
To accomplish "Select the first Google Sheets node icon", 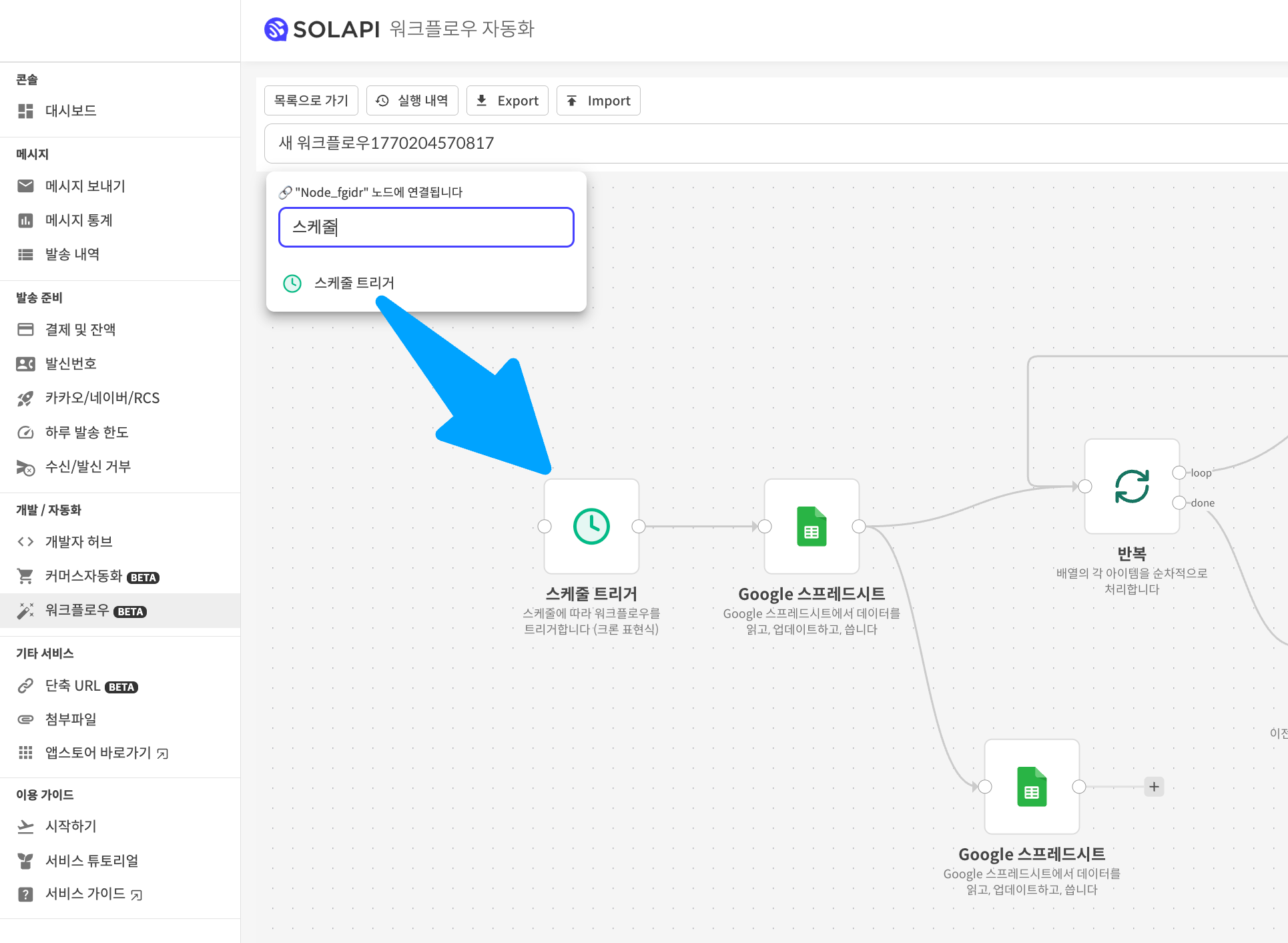I will point(812,527).
